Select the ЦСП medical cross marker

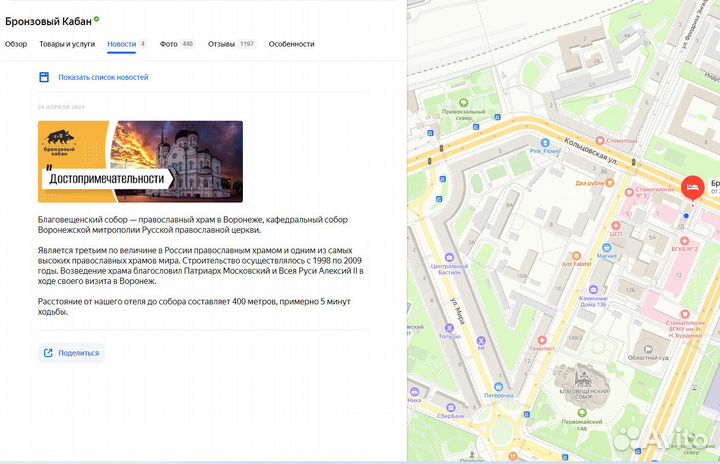[x=616, y=226]
